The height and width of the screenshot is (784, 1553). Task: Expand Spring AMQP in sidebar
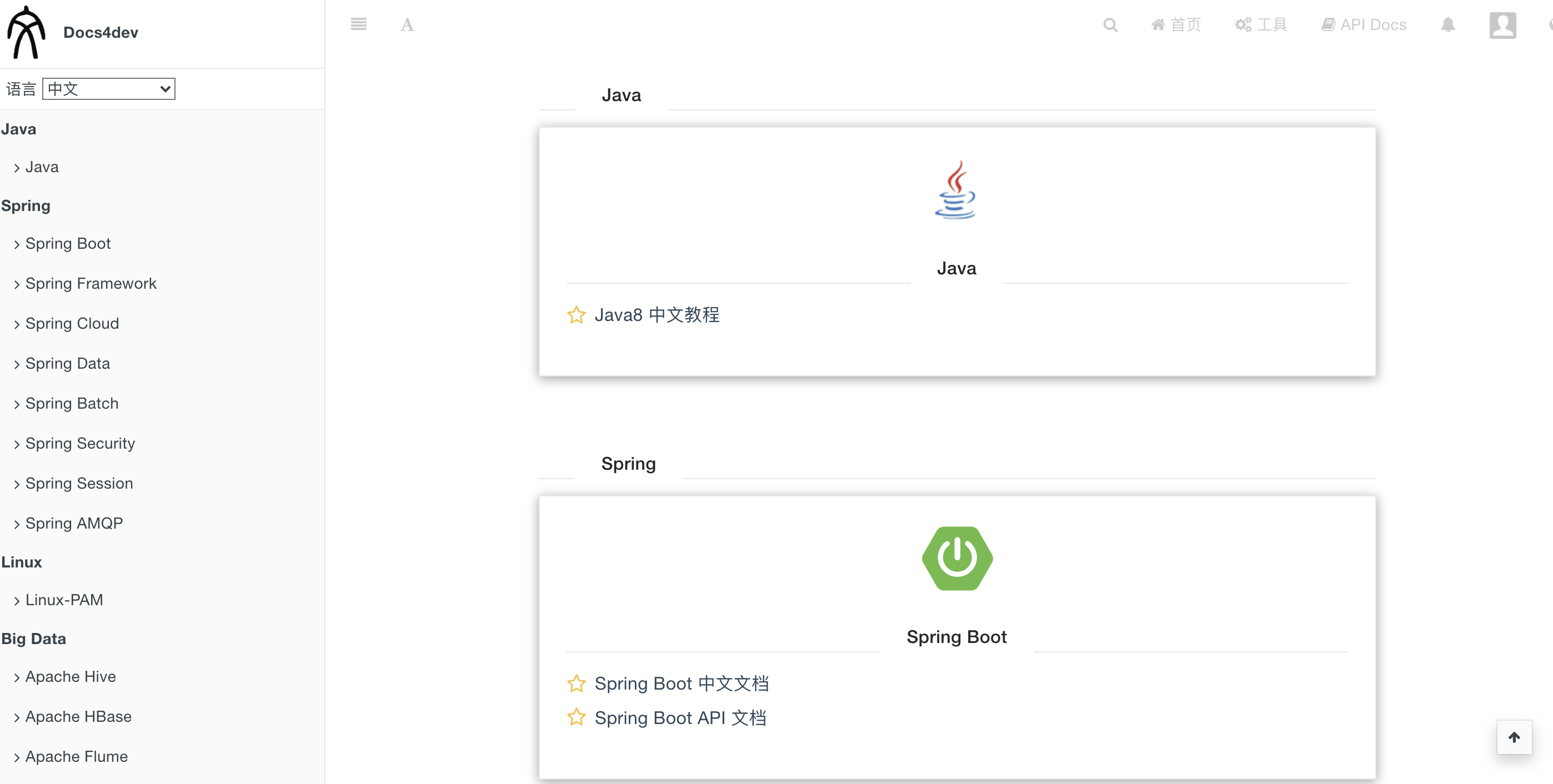tap(68, 523)
